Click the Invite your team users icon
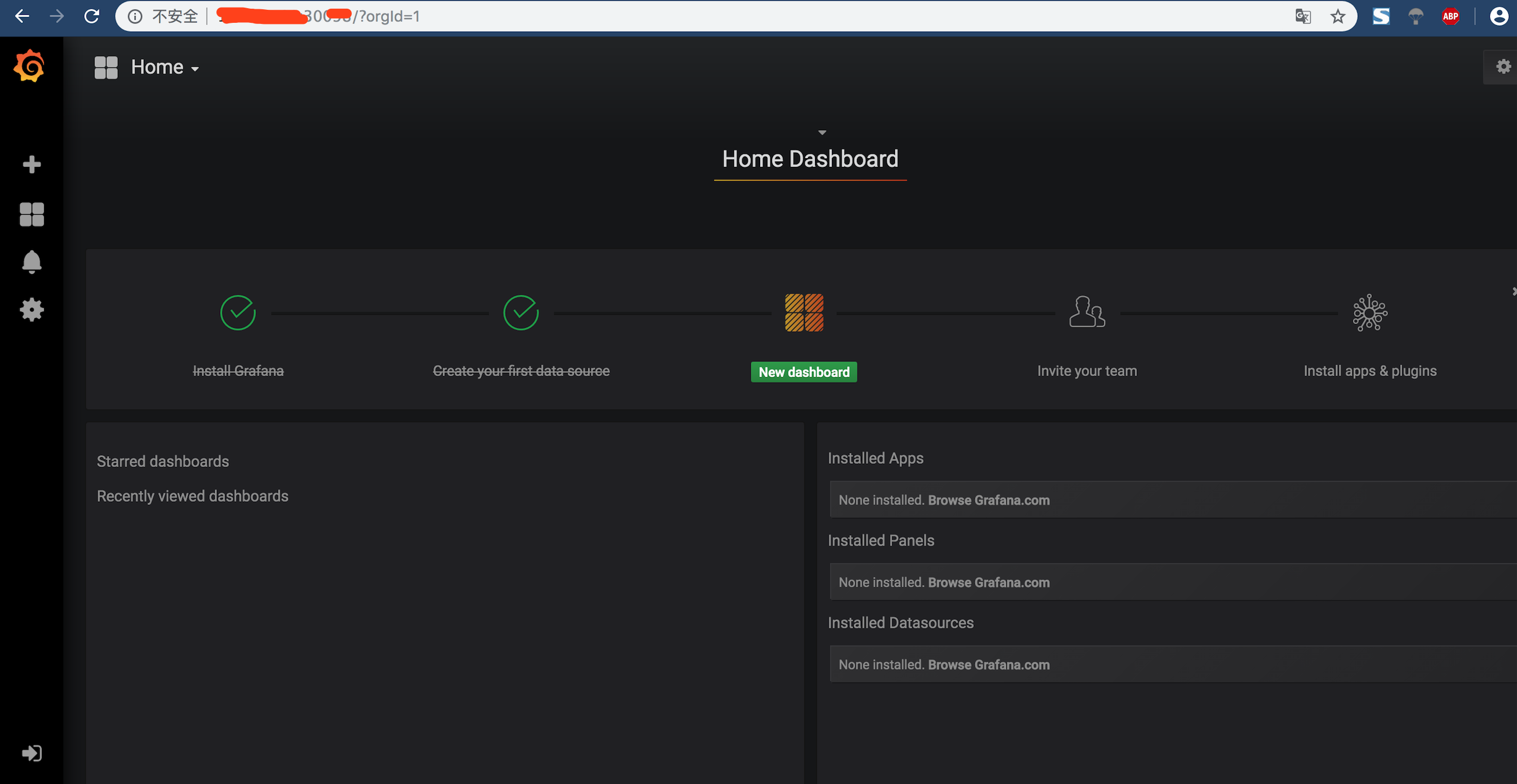 [1087, 312]
